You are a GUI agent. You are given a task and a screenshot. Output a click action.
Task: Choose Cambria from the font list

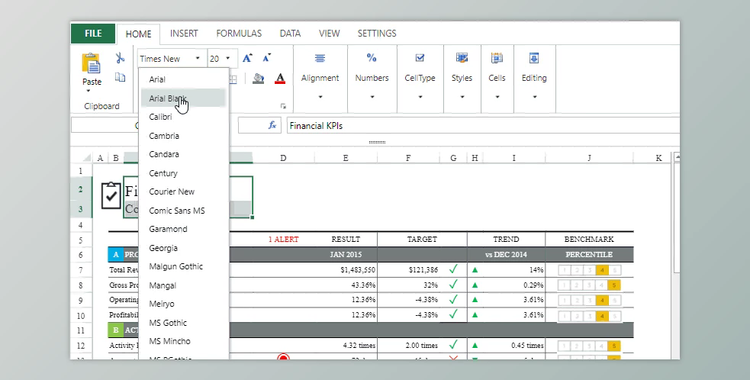pyautogui.click(x=183, y=136)
